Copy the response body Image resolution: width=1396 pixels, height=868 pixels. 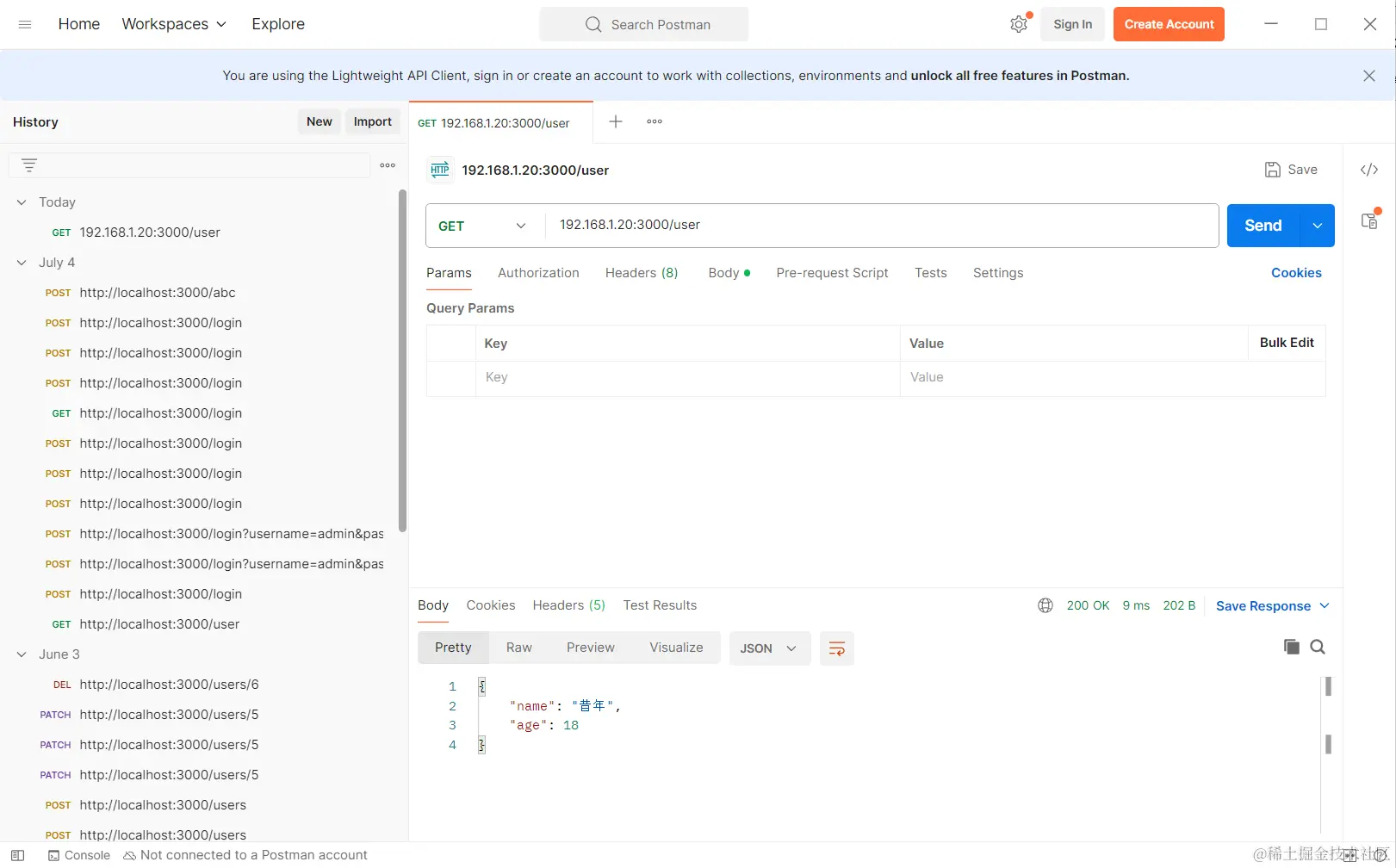point(1292,647)
